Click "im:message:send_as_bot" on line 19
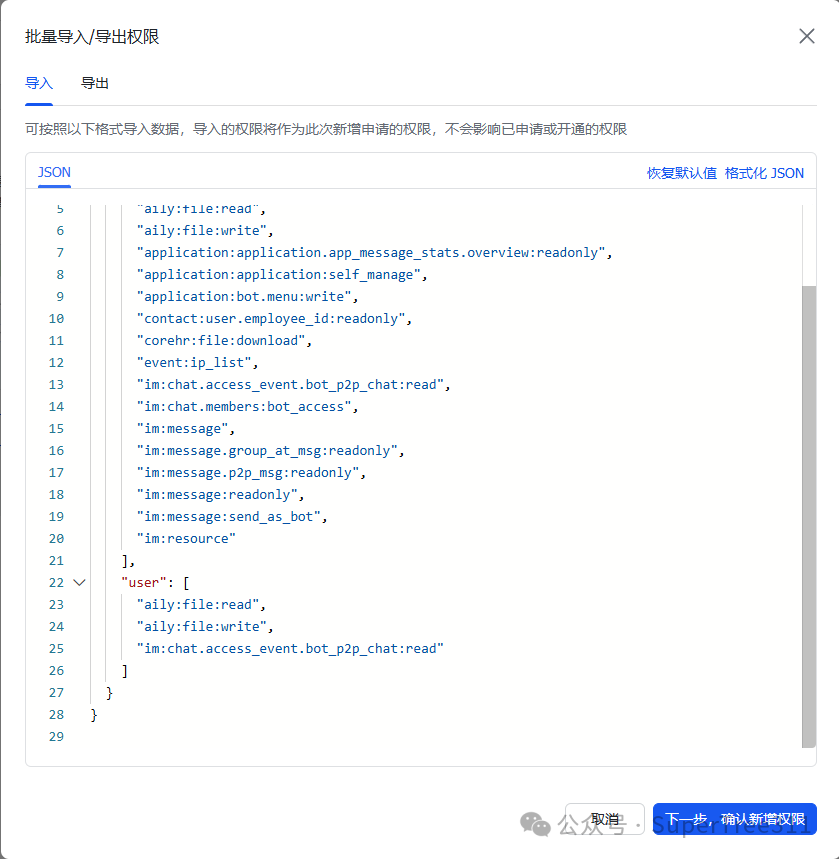The width and height of the screenshot is (839, 859). [x=229, y=517]
